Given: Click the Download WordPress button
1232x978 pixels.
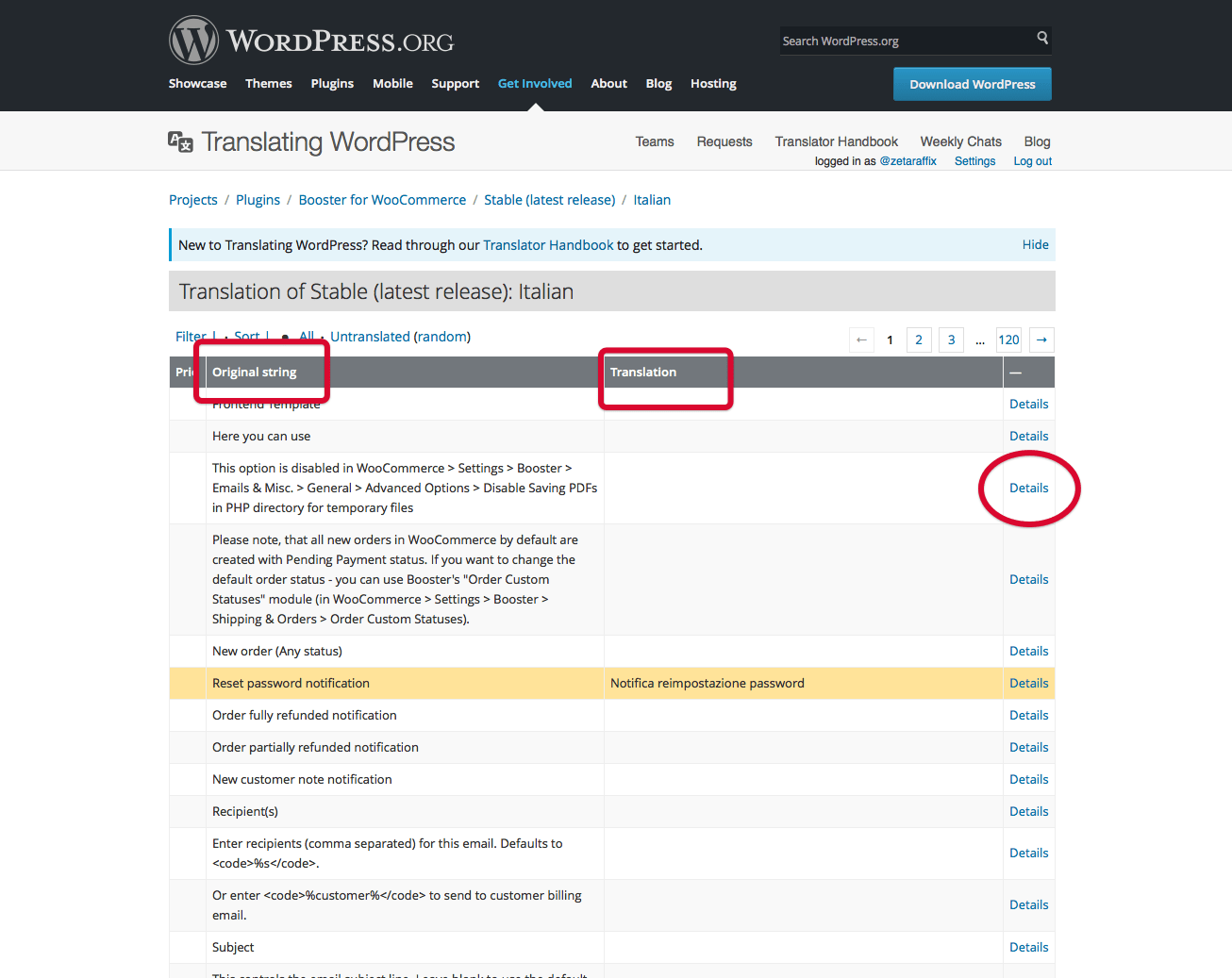Looking at the screenshot, I should click(972, 83).
